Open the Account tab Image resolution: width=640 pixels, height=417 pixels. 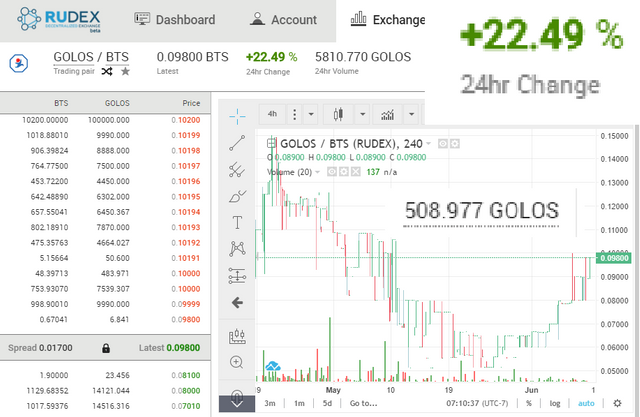(283, 19)
